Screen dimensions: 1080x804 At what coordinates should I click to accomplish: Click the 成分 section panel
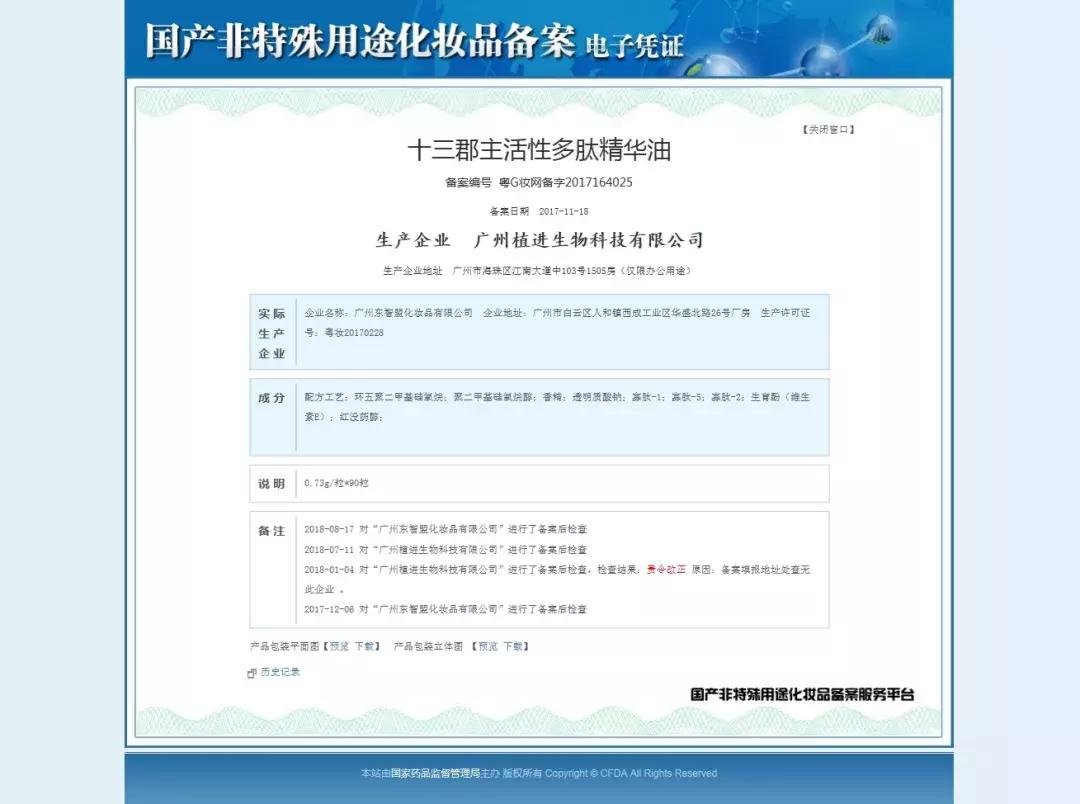(540, 417)
